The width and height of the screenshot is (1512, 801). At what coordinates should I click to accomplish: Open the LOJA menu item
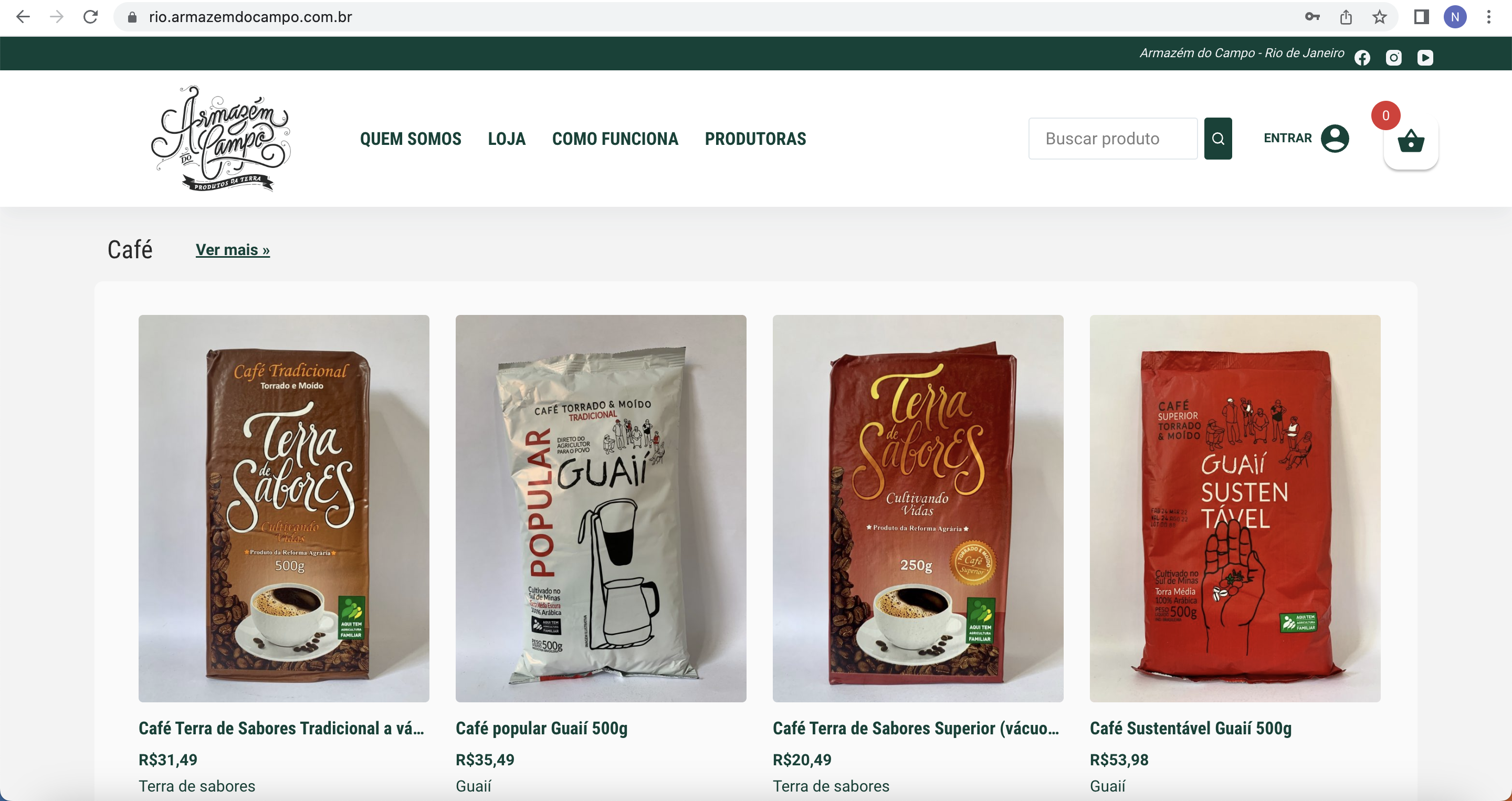coord(507,139)
